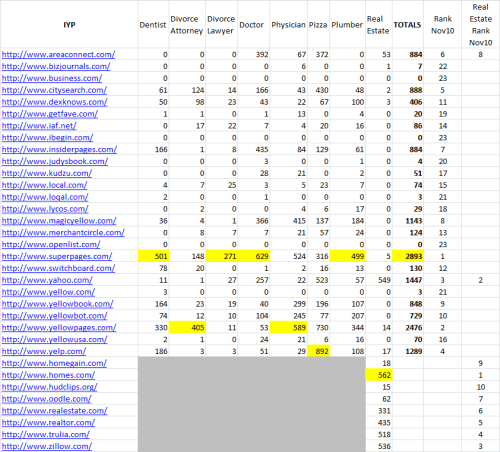Follow the citysearch.com link
This screenshot has height=452, width=500.
pos(54,90)
